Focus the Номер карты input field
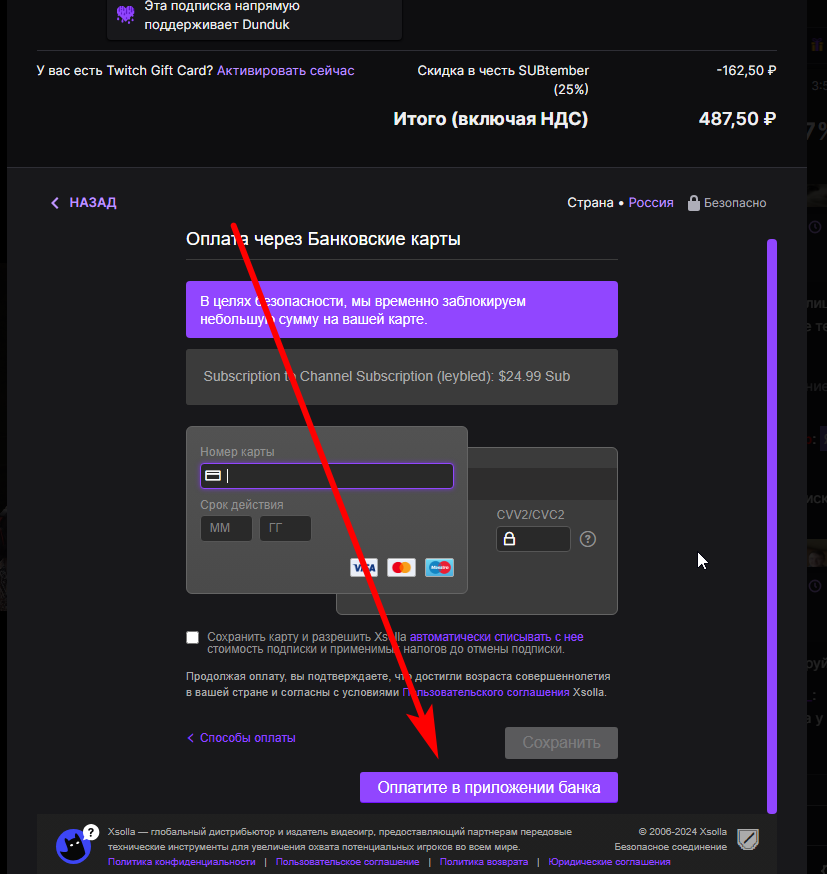 pos(327,476)
